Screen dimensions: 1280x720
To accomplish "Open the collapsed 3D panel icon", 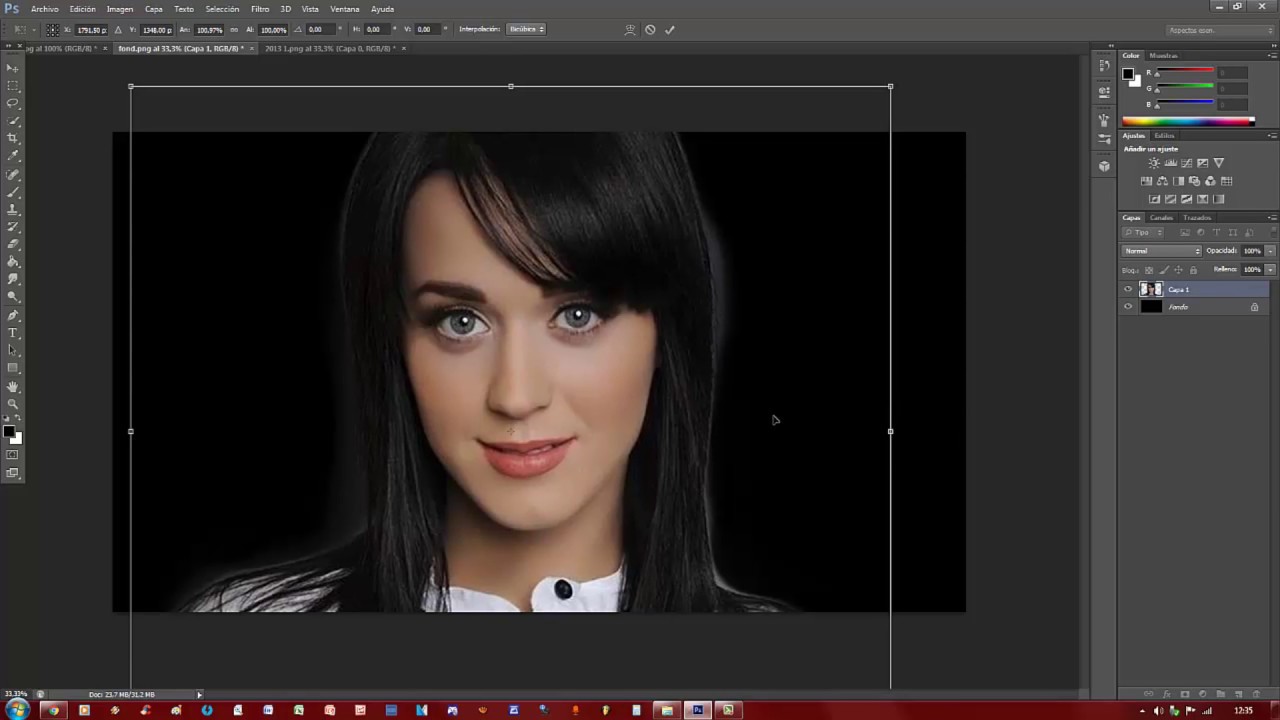I will (1104, 166).
